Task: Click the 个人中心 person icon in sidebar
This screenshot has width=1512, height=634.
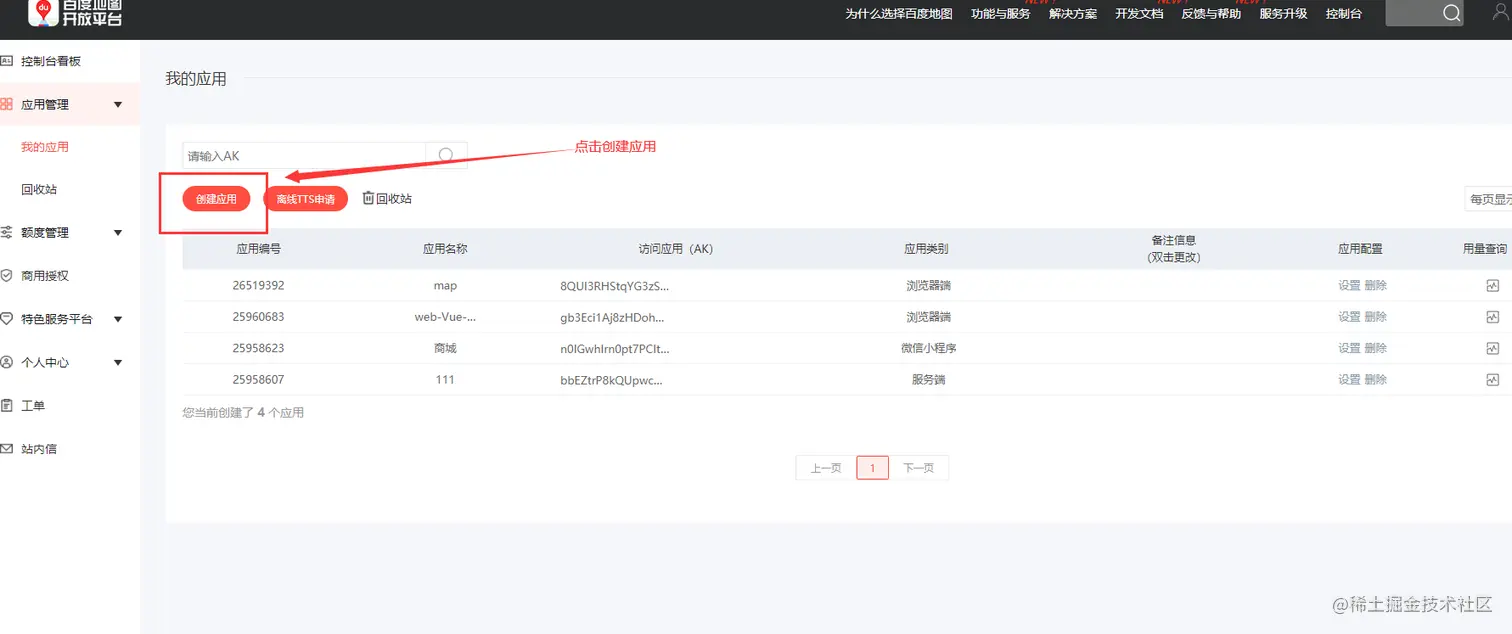Action: (x=6, y=362)
